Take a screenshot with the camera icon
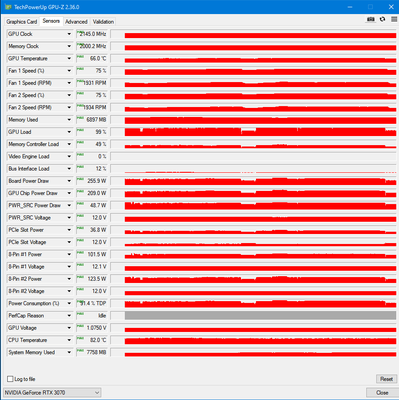The width and height of the screenshot is (399, 400). [371, 19]
